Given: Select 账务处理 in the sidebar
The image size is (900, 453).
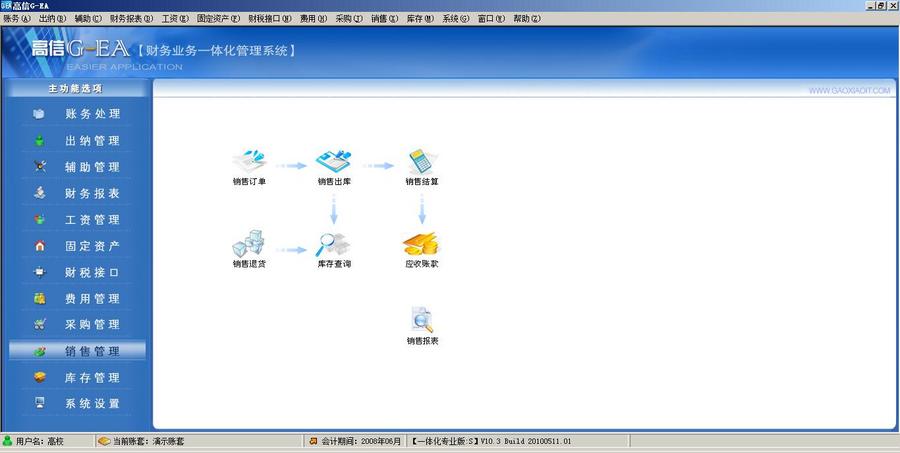Looking at the screenshot, I should [x=77, y=114].
